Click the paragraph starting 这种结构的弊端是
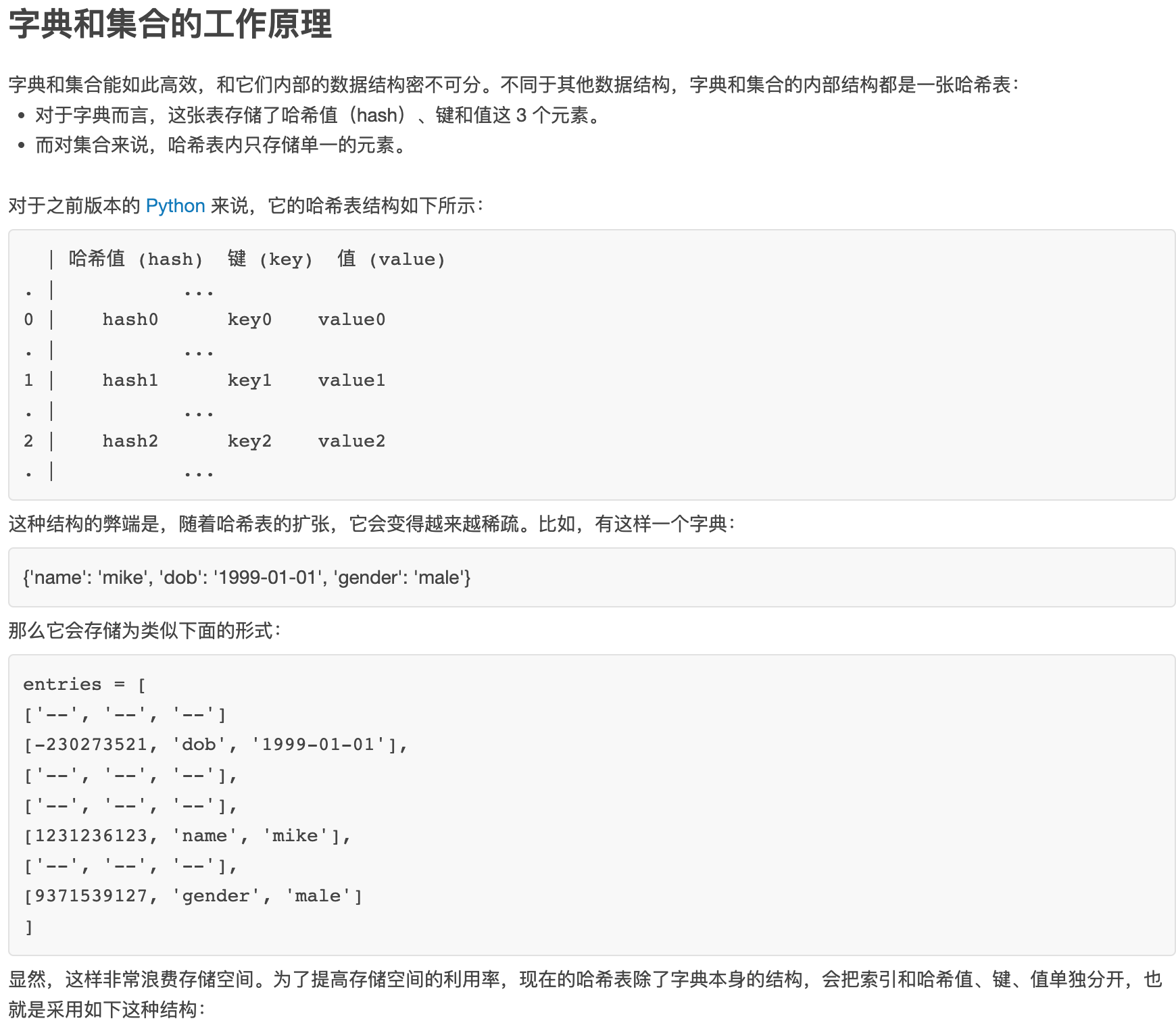The height and width of the screenshot is (1023, 1176). click(372, 524)
